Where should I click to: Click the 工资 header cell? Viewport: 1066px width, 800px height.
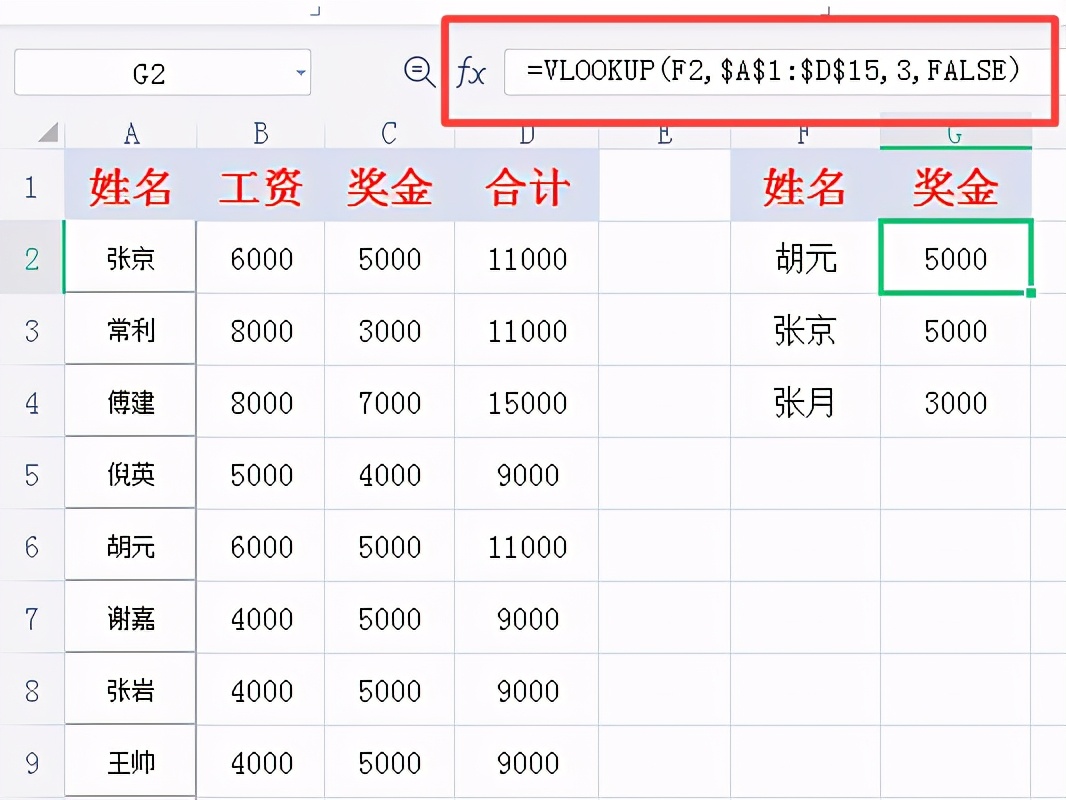pyautogui.click(x=260, y=186)
